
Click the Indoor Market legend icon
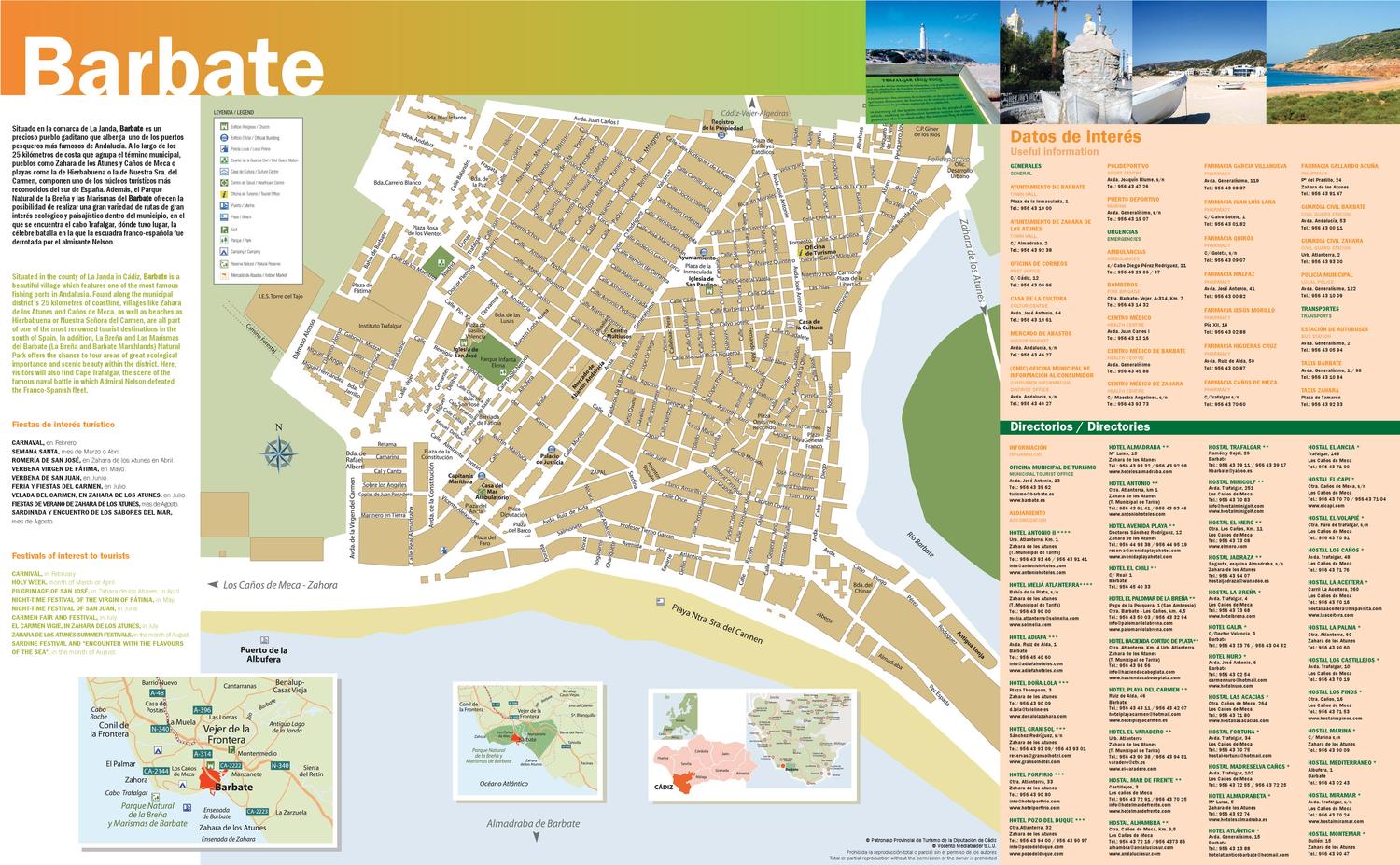click(225, 274)
